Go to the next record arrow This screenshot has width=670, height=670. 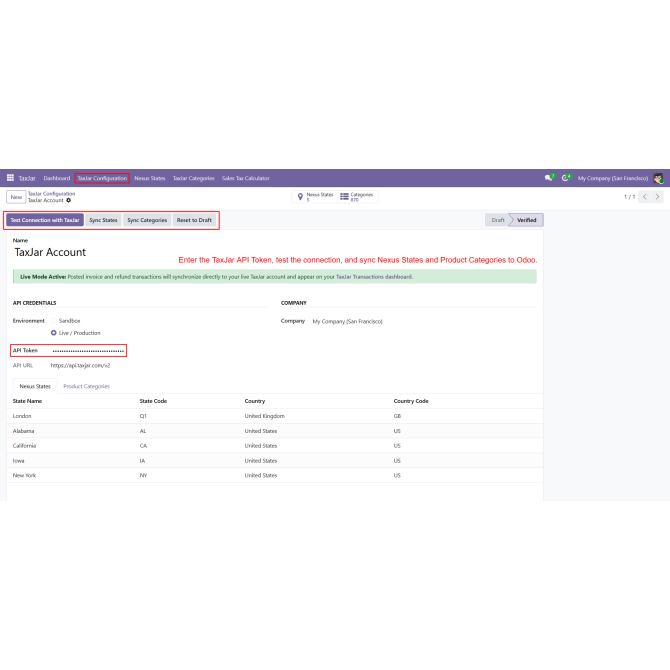point(657,197)
